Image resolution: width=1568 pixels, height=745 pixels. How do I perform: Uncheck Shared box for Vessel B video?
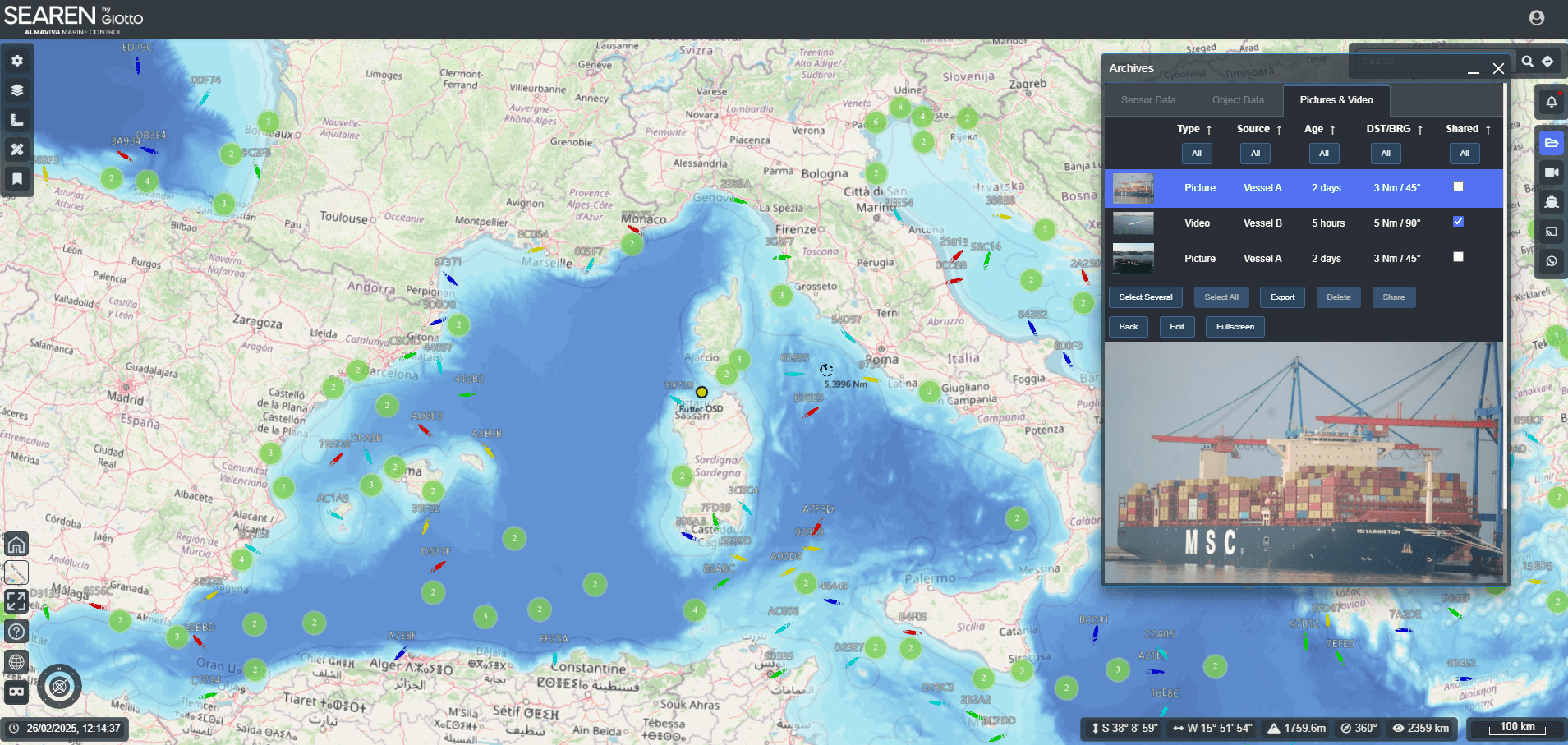coord(1458,222)
